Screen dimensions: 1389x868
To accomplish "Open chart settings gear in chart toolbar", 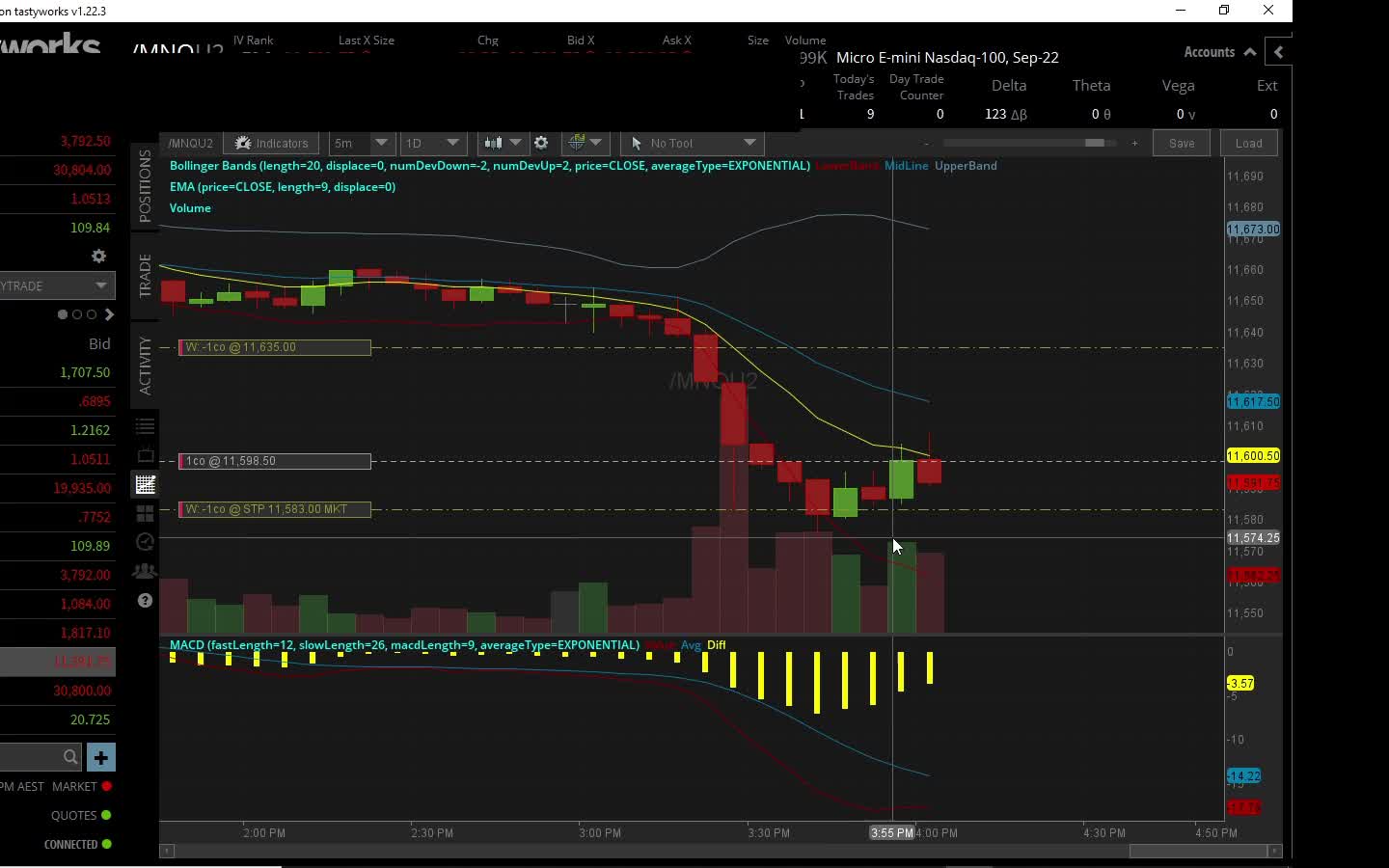I will [x=541, y=143].
